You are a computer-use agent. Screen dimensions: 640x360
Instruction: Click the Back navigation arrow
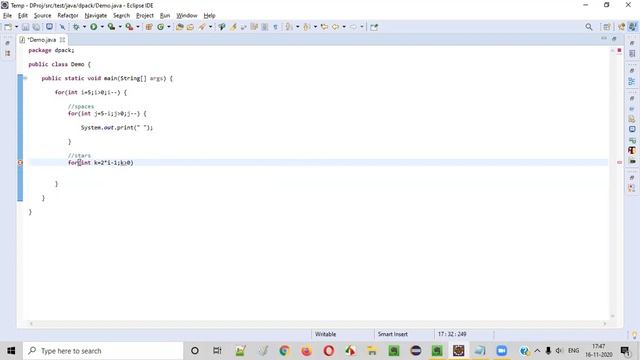pos(335,27)
